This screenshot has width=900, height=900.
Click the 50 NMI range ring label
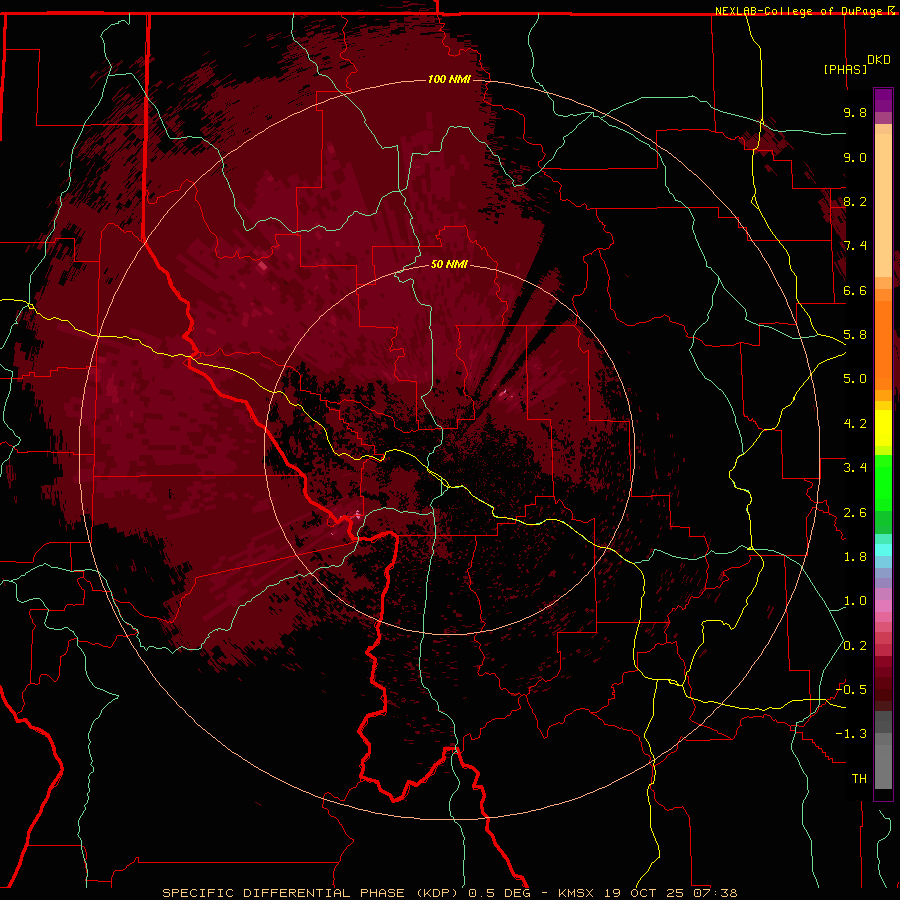point(449,264)
